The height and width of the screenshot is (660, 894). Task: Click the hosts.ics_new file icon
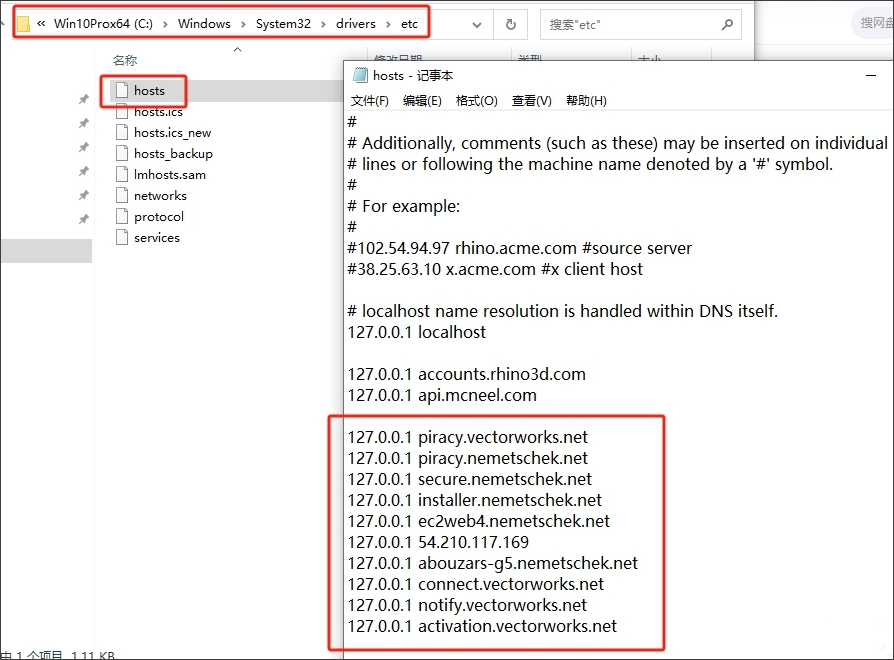[x=121, y=132]
